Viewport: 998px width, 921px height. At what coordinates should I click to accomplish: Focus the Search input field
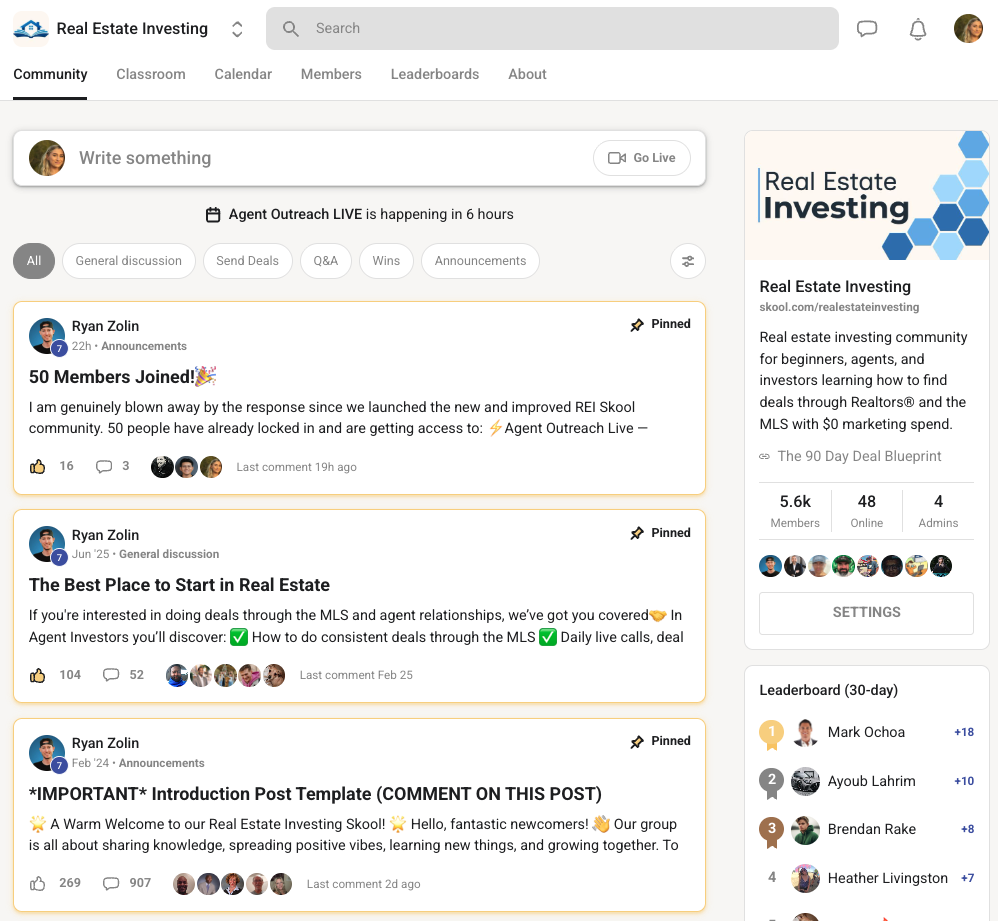(552, 29)
